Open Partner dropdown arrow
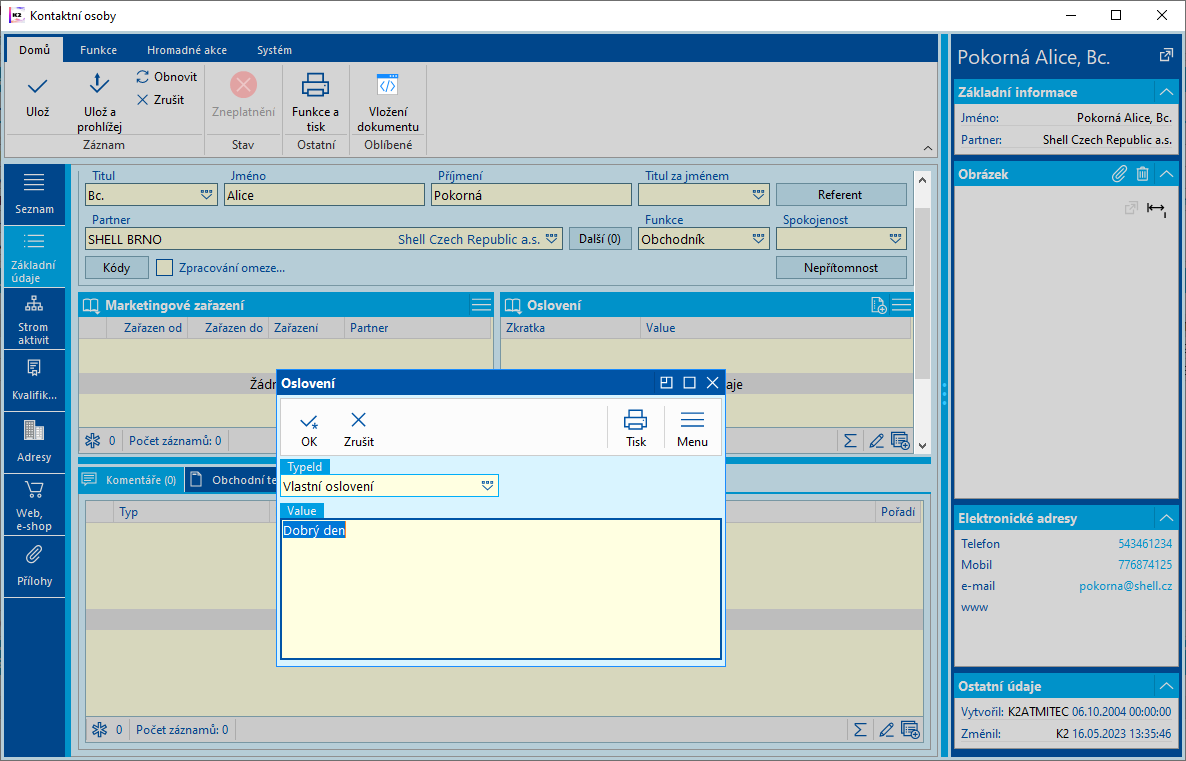 coord(552,239)
